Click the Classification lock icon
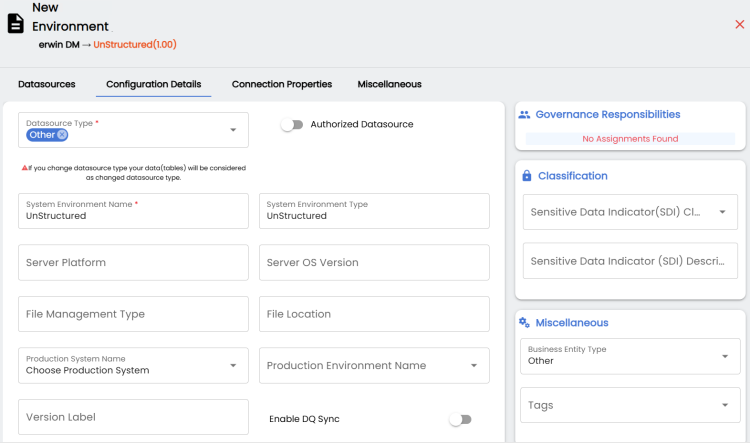This screenshot has width=750, height=443. [x=527, y=176]
